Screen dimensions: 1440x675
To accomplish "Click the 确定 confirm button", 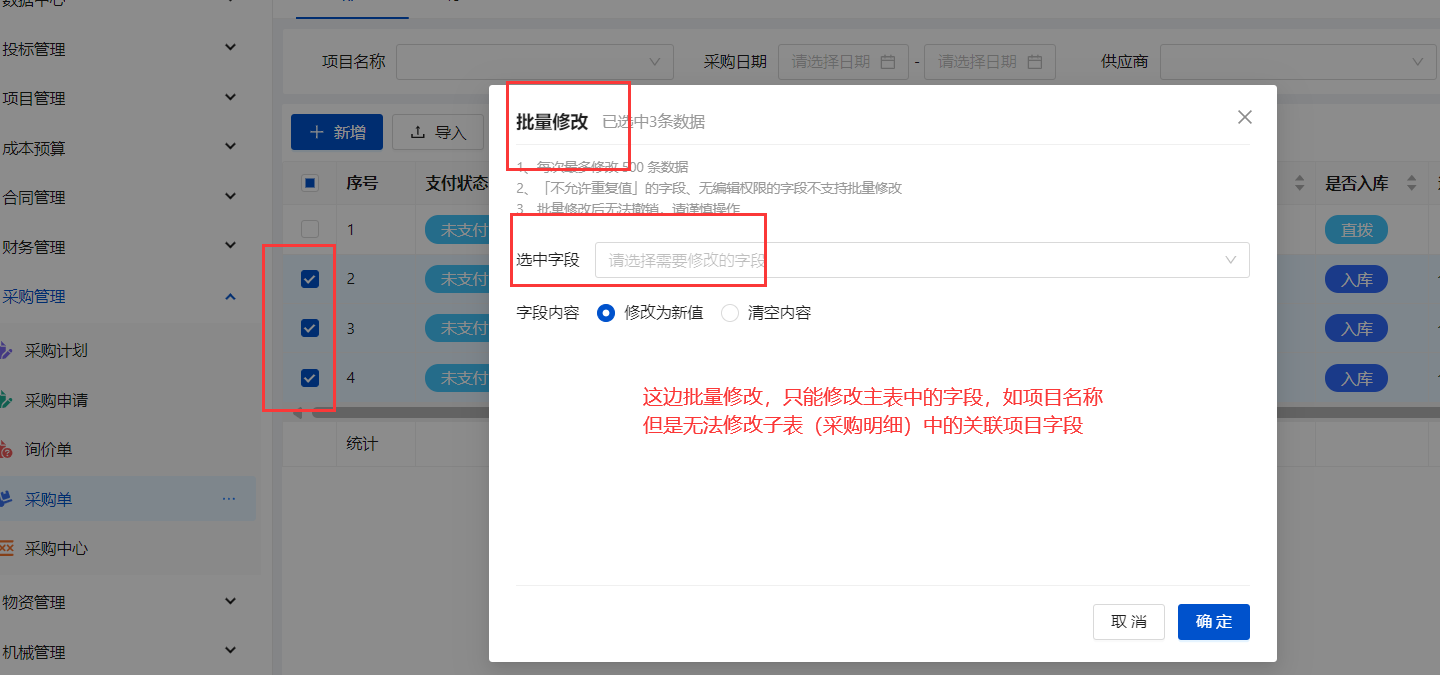I will pos(1213,621).
